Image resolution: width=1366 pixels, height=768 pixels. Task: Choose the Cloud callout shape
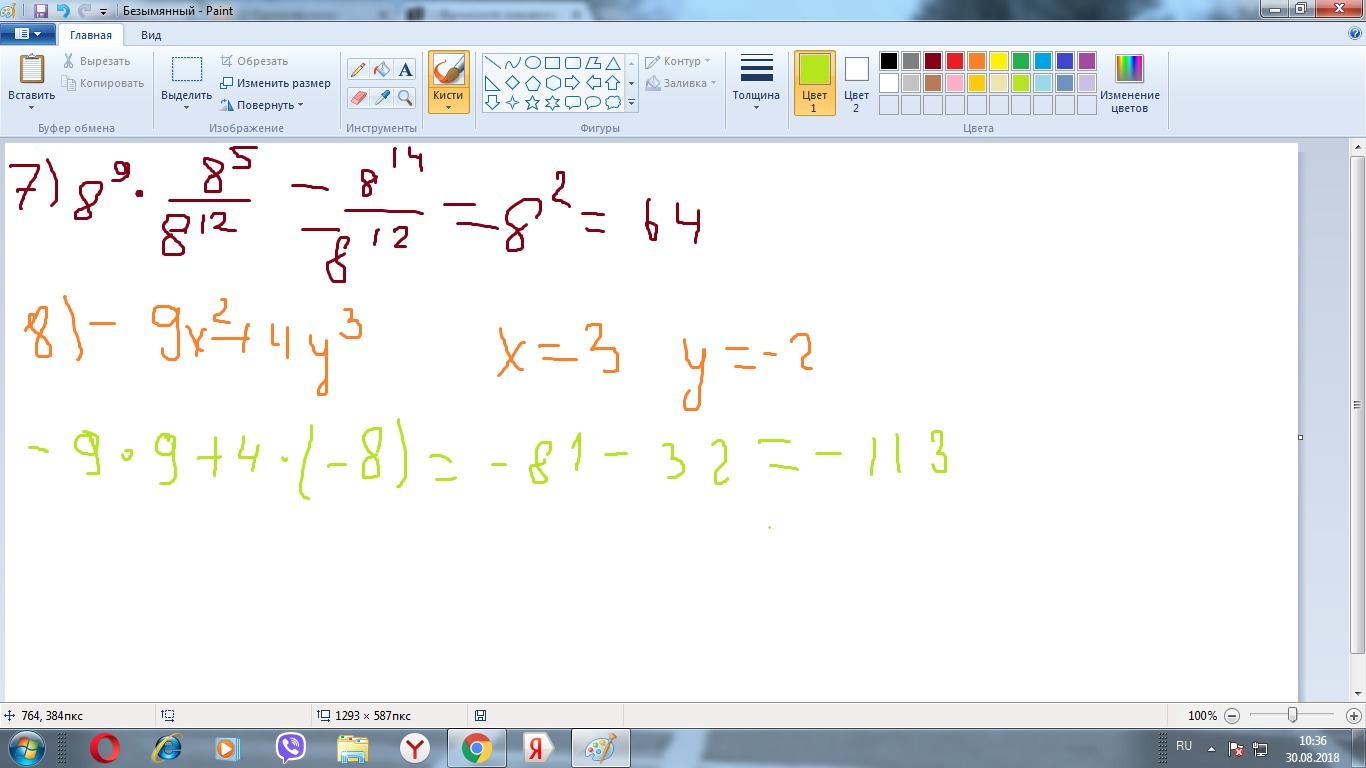click(x=613, y=102)
